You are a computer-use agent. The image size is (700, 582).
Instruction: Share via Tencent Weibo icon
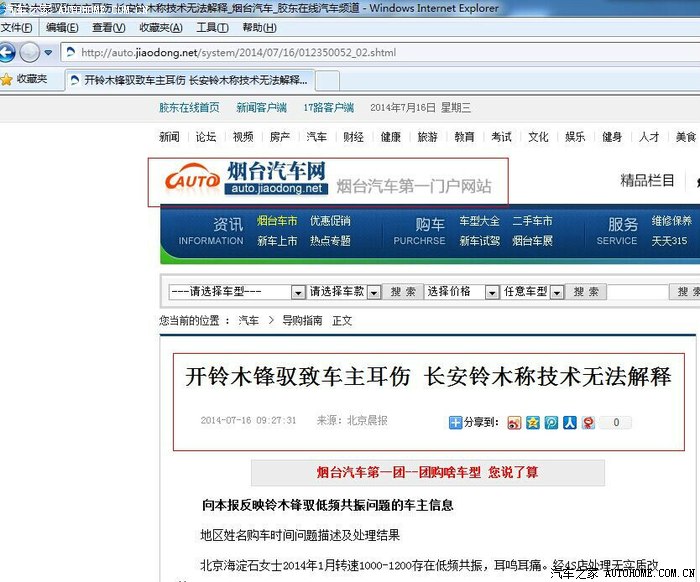pyautogui.click(x=551, y=422)
